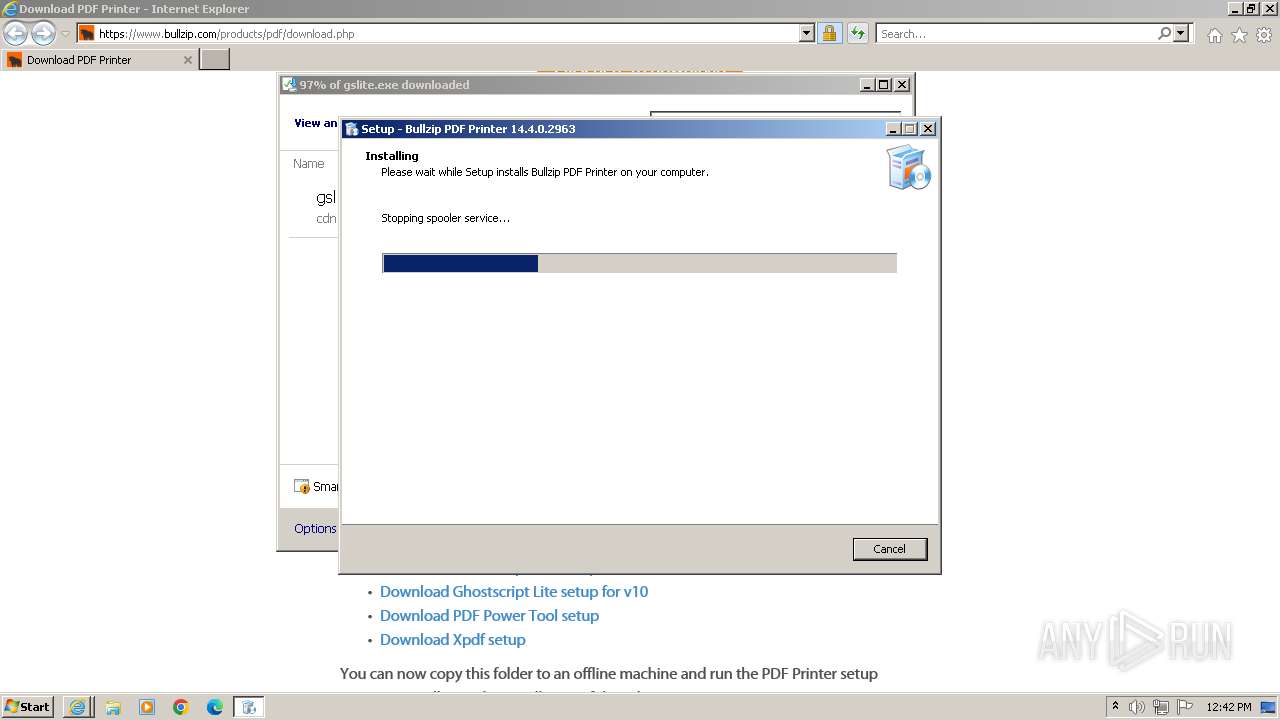Click the Installing heading text
1280x720 pixels.
coord(392,156)
